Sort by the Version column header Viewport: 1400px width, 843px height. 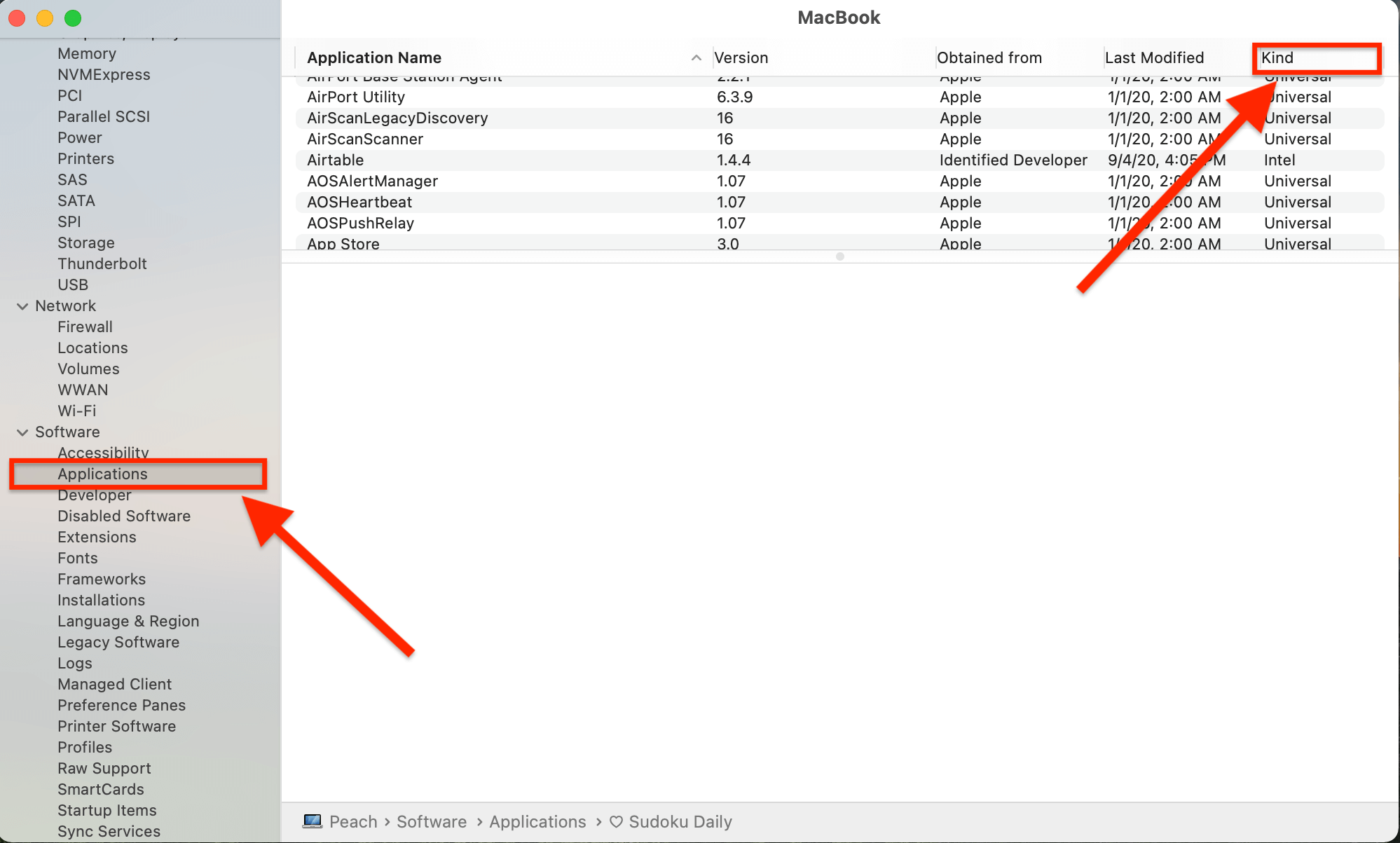pos(741,58)
